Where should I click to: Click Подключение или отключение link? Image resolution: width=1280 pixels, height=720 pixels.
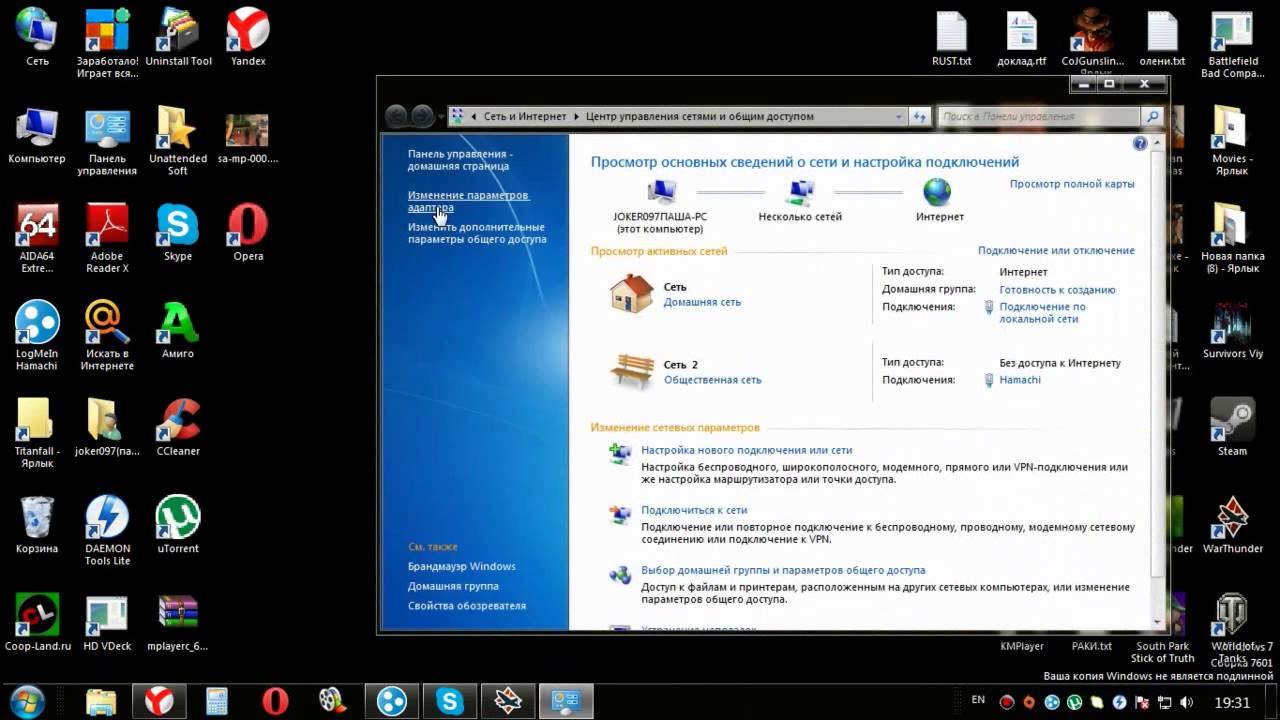tap(1056, 250)
